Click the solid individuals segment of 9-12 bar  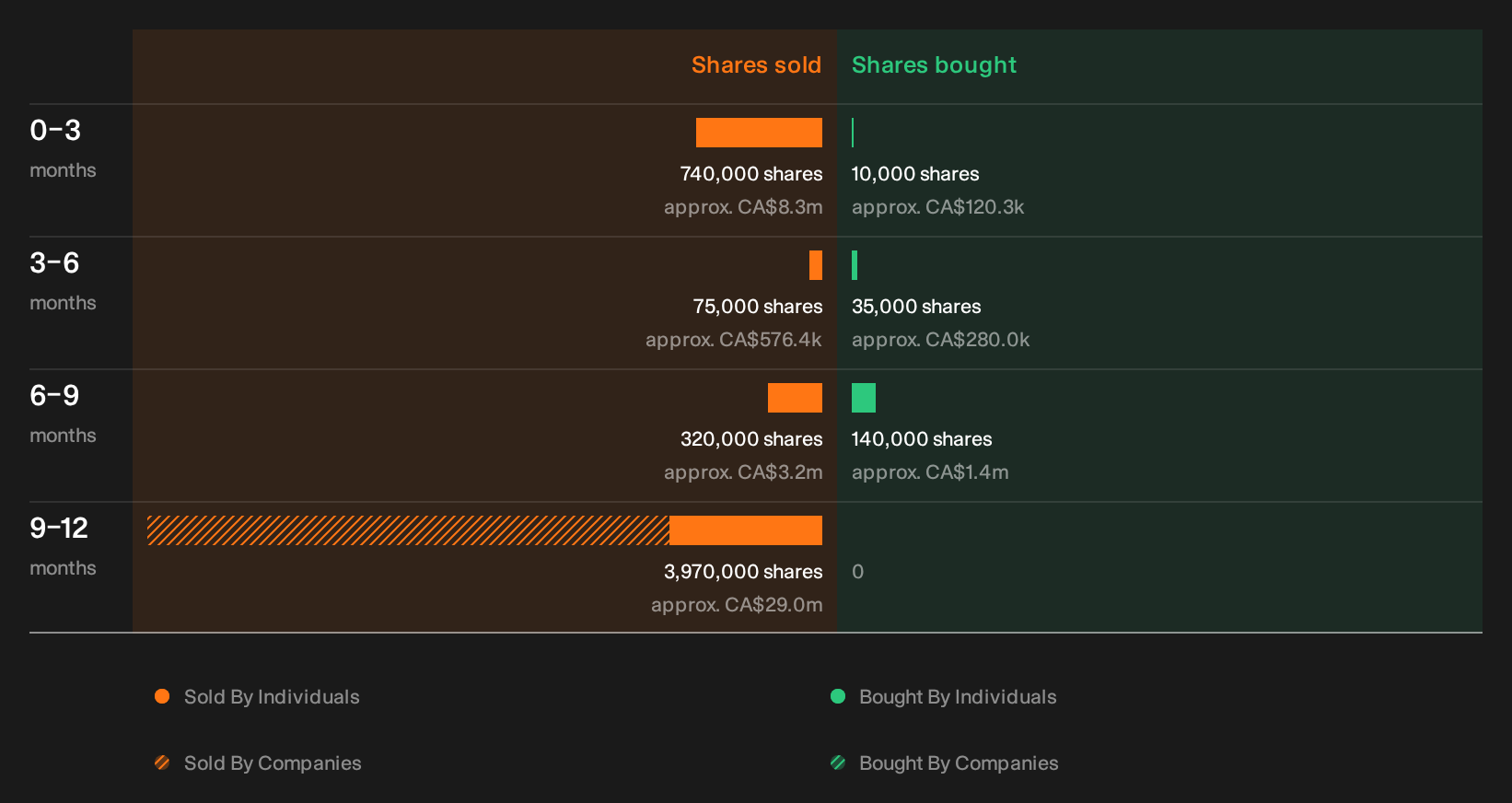point(746,530)
